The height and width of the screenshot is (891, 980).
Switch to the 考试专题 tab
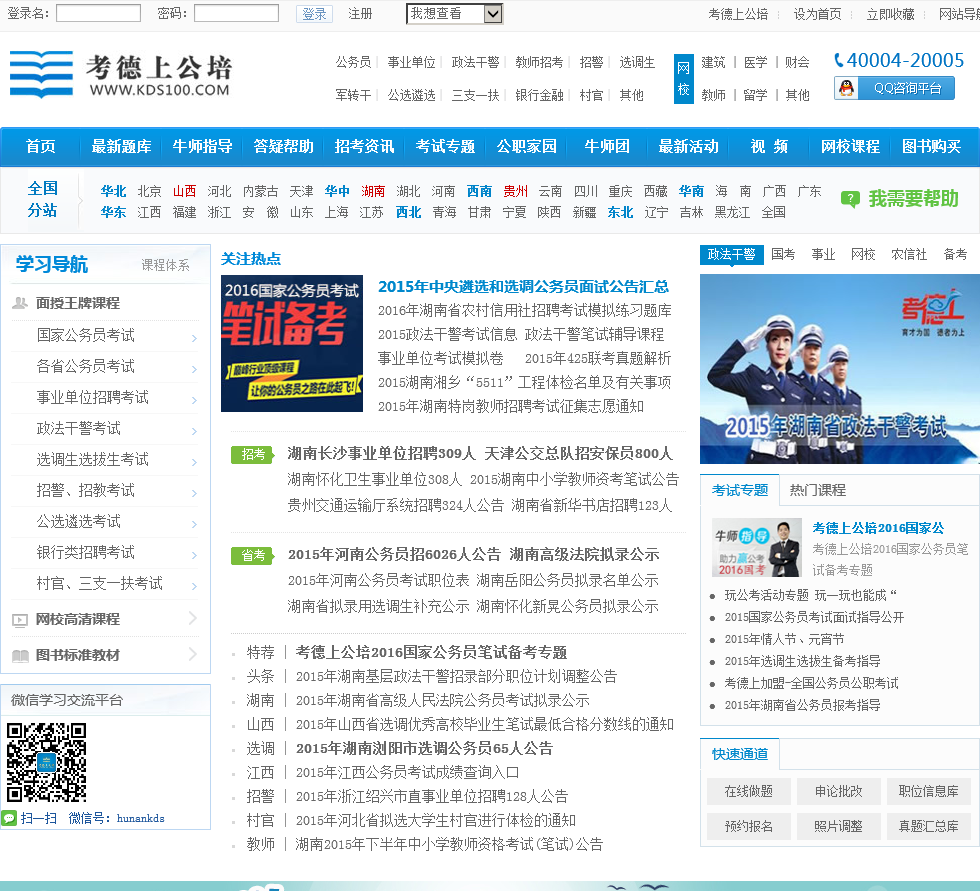tap(739, 490)
